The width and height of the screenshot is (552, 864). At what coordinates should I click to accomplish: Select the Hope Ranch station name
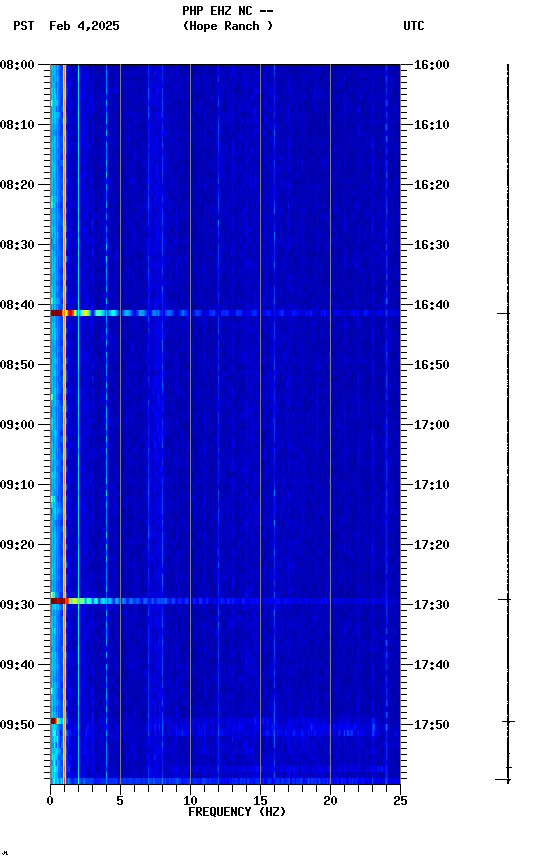[x=228, y=26]
